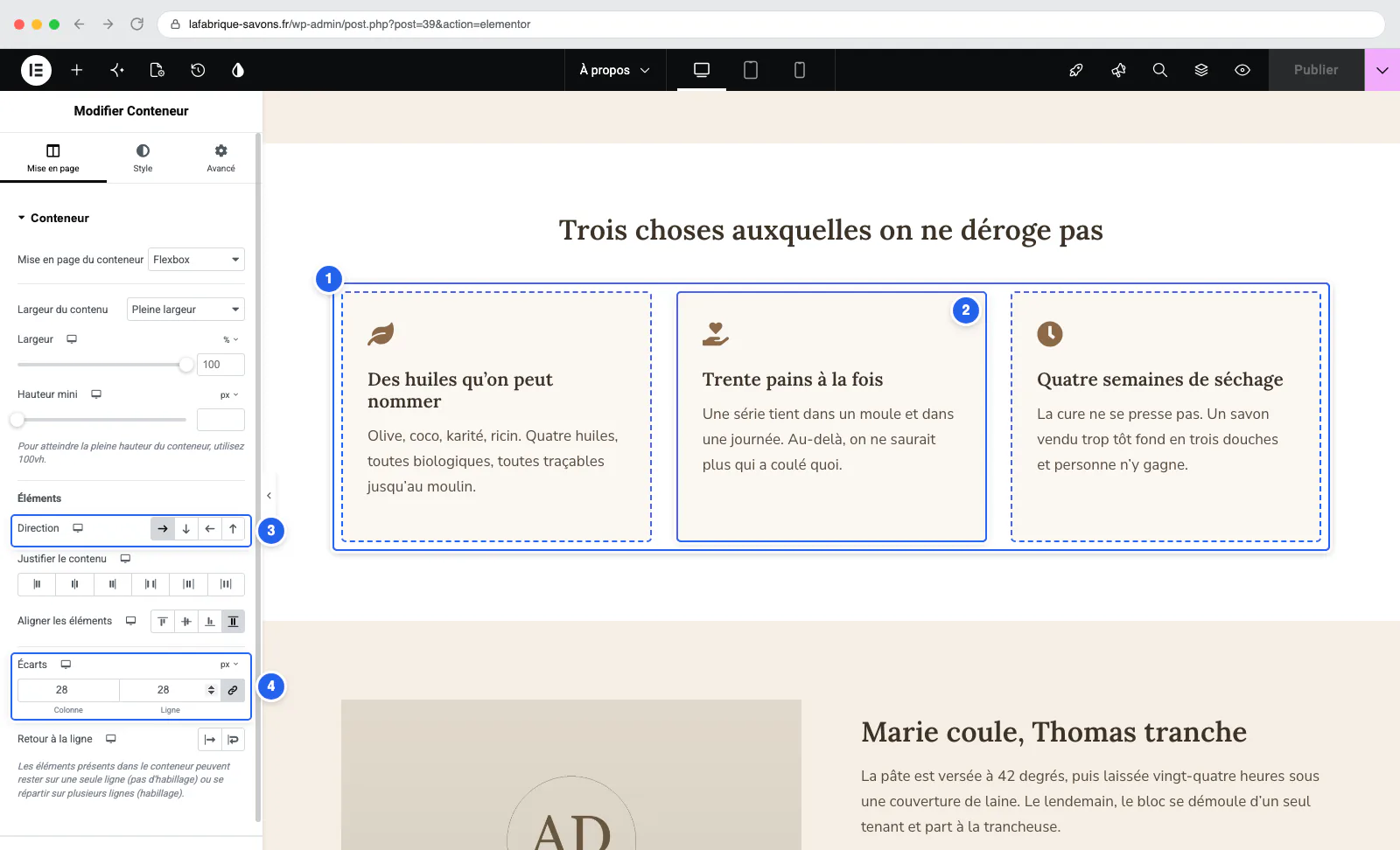Screen dimensions: 1400x850
Task: Select the Mise en page tab
Action: [x=53, y=158]
